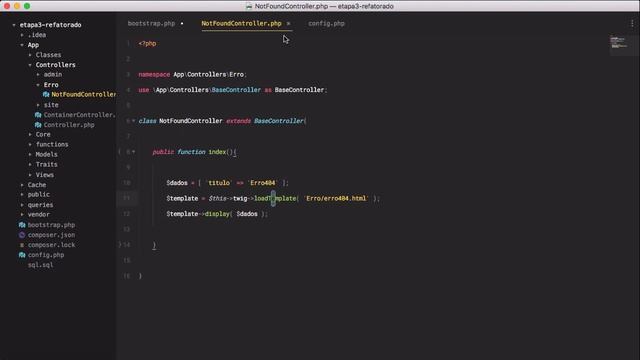The image size is (640, 360).
Task: Expand the public folder
Action: 22,195
